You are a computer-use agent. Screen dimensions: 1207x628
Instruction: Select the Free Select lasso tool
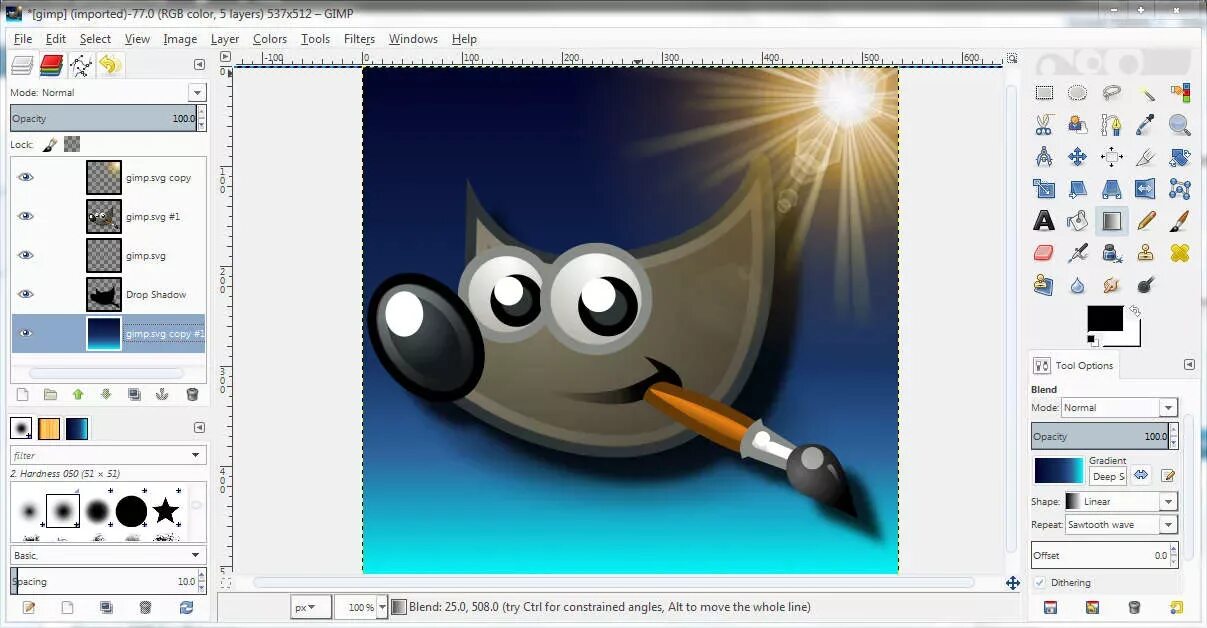pos(1111,93)
